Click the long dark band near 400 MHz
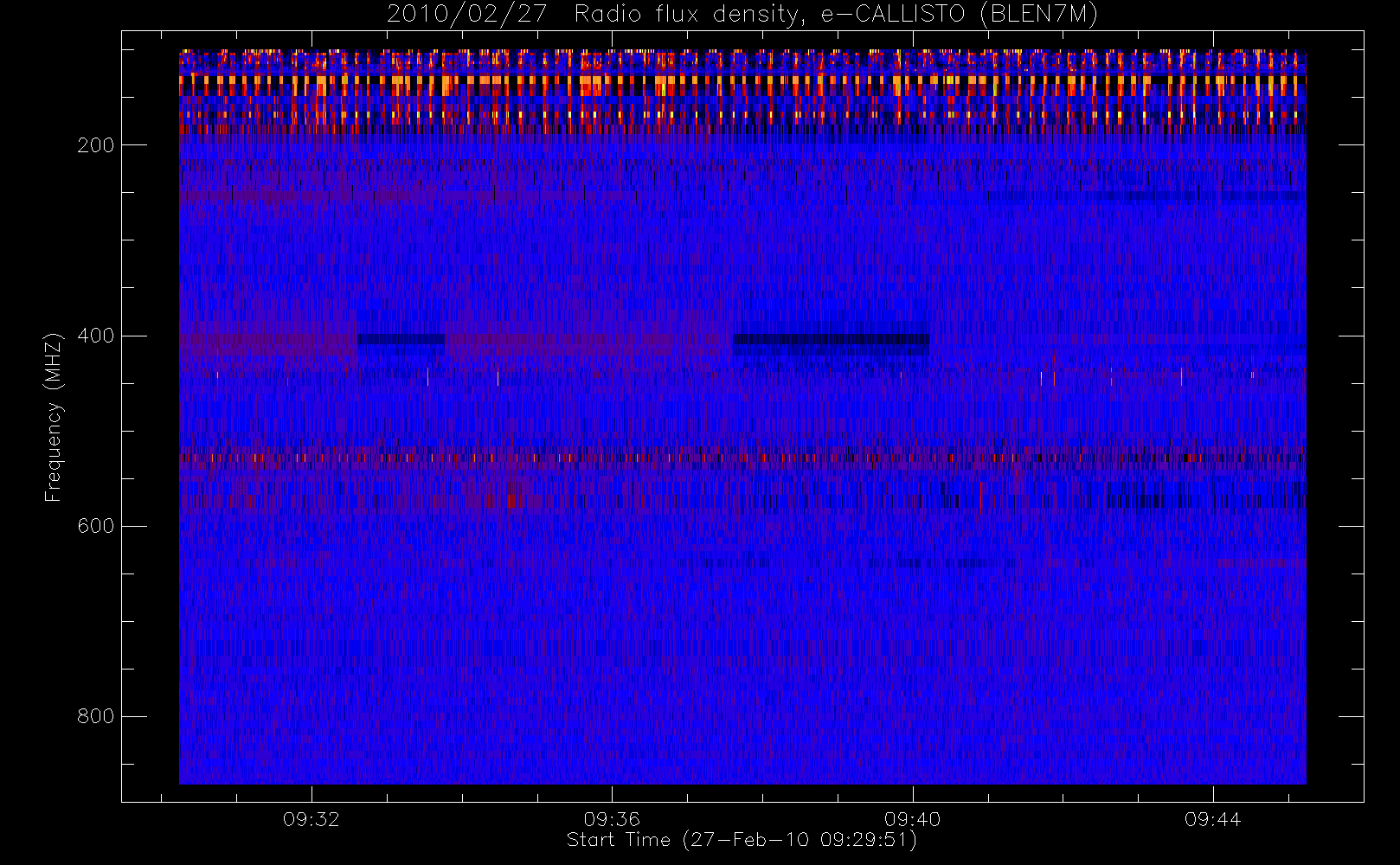Screen dimensions: 1400x865 831,340
